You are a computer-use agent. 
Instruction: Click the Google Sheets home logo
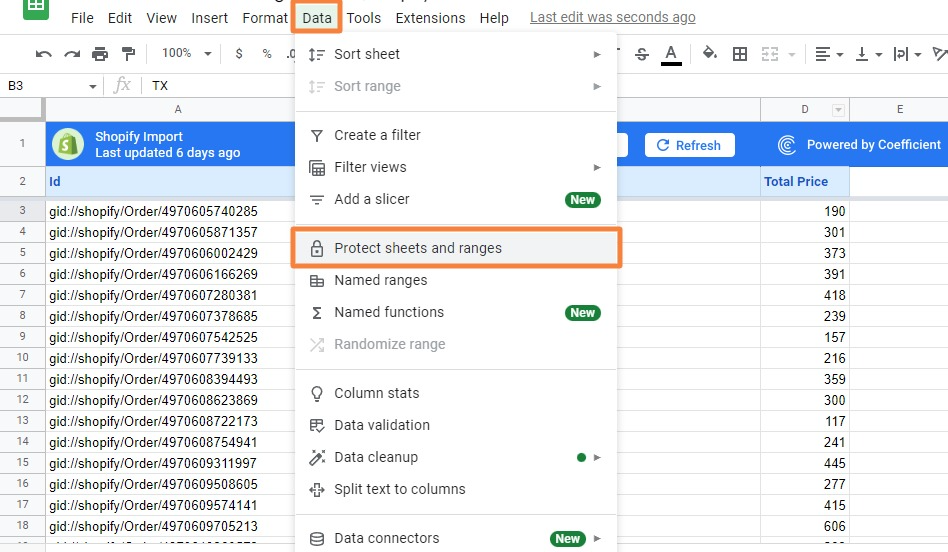[37, 8]
